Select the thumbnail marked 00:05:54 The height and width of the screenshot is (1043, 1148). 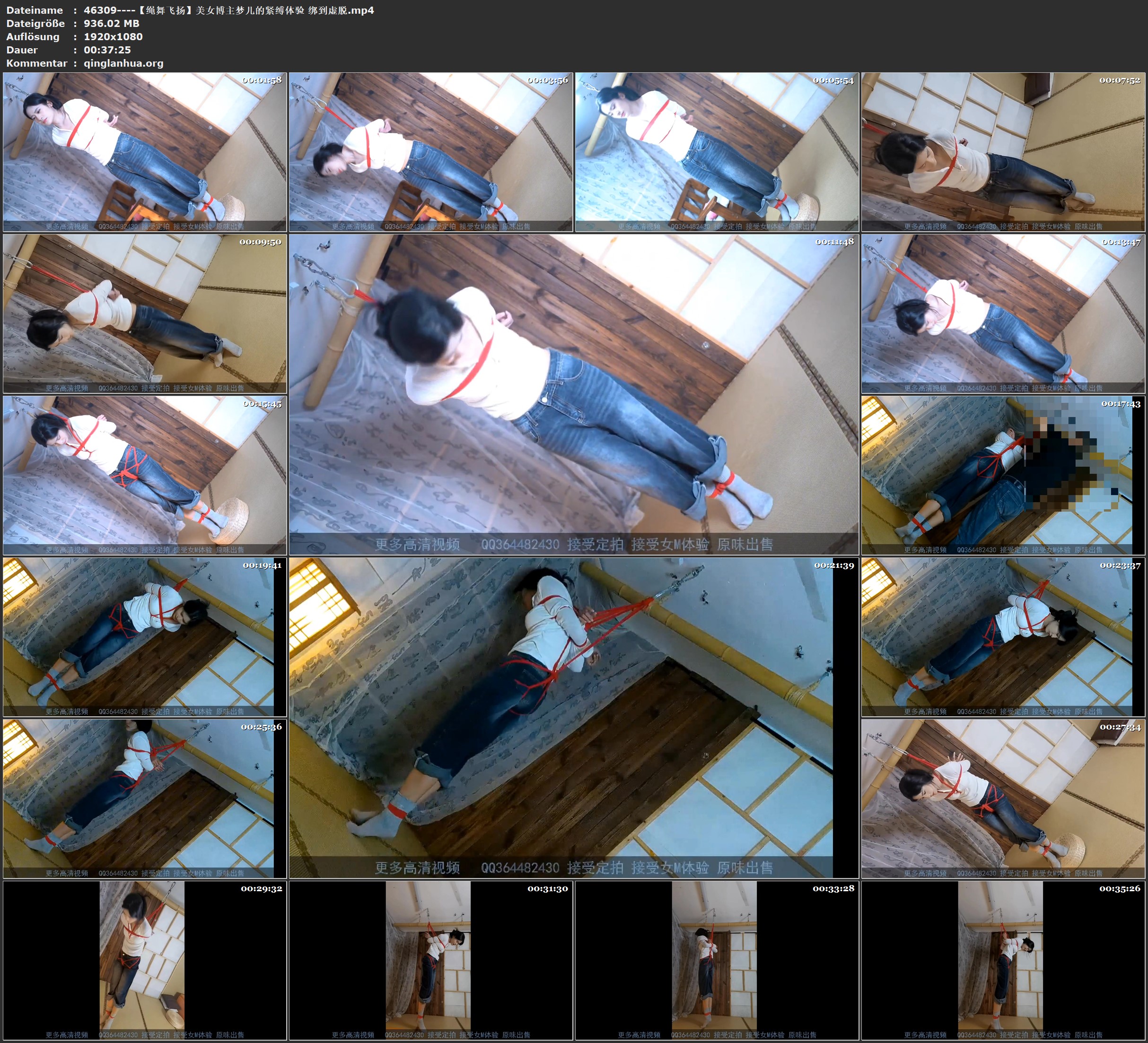tap(716, 151)
